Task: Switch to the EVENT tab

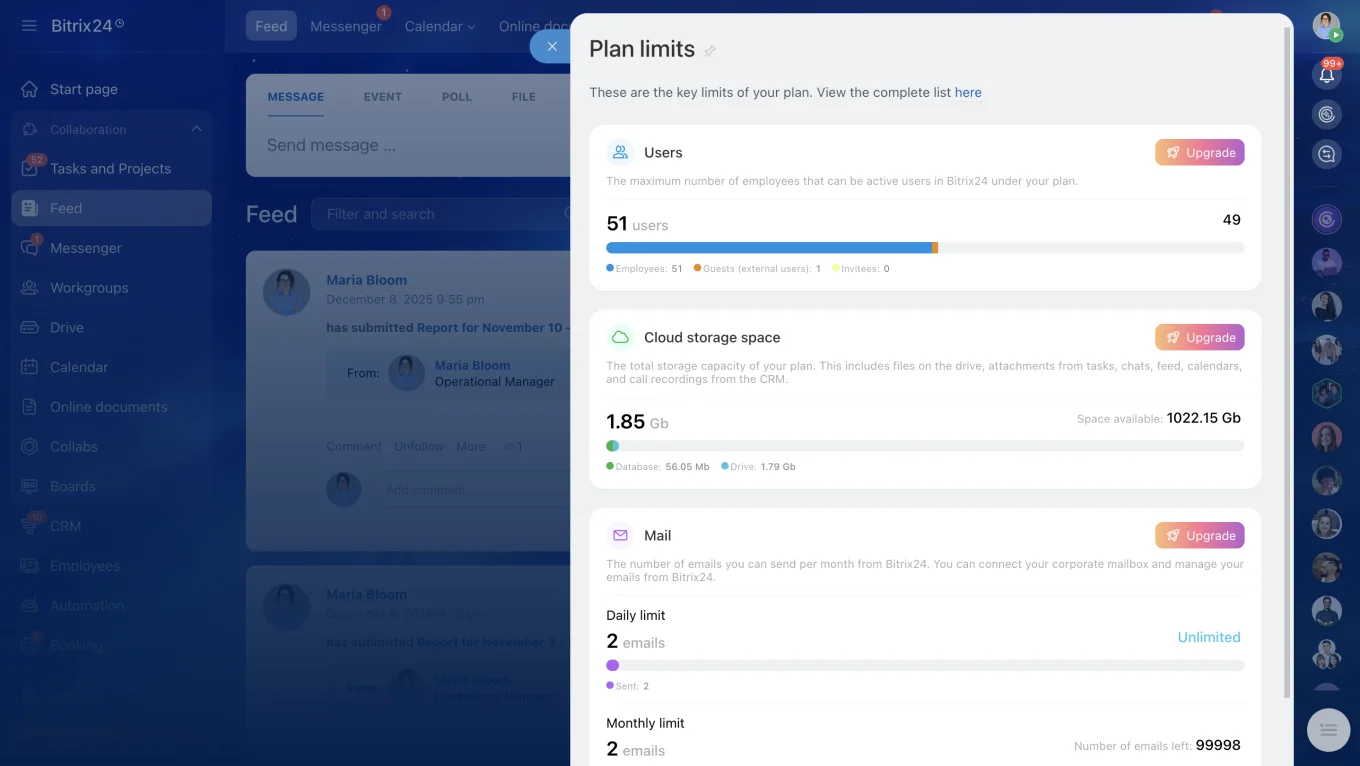Action: click(x=382, y=96)
